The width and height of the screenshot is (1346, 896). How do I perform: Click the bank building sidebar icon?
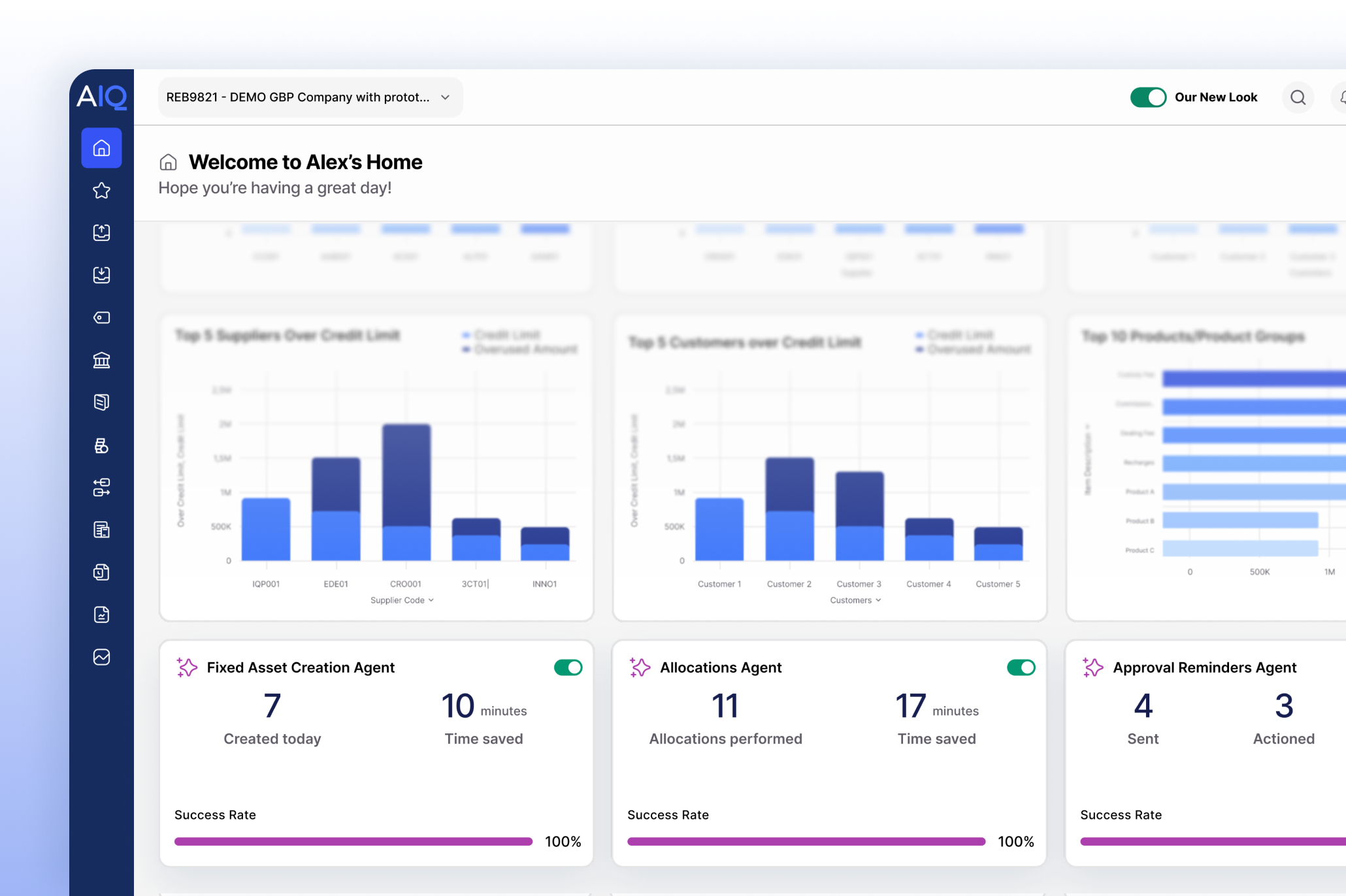point(101,360)
